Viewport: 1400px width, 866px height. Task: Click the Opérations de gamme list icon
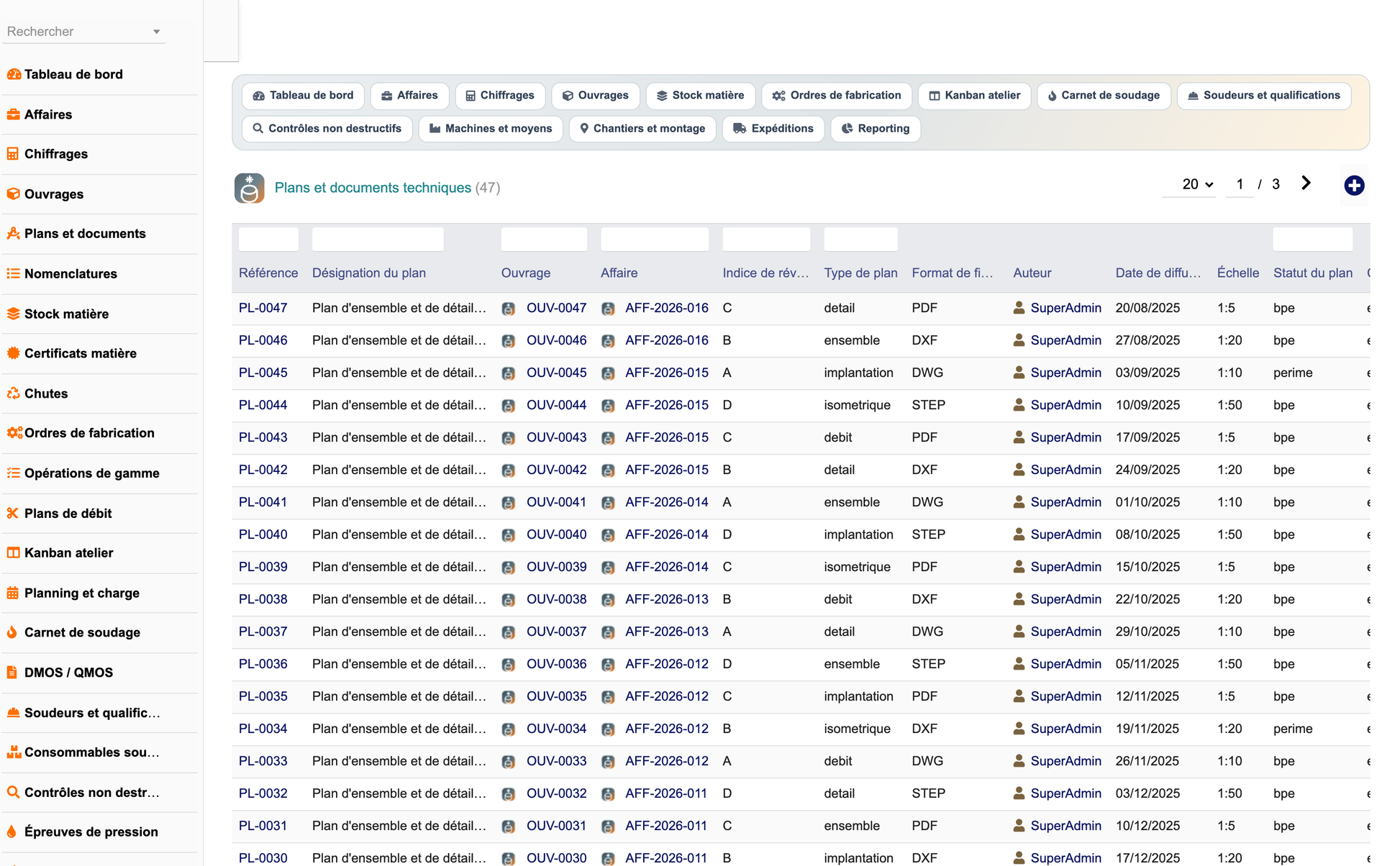[x=14, y=473]
